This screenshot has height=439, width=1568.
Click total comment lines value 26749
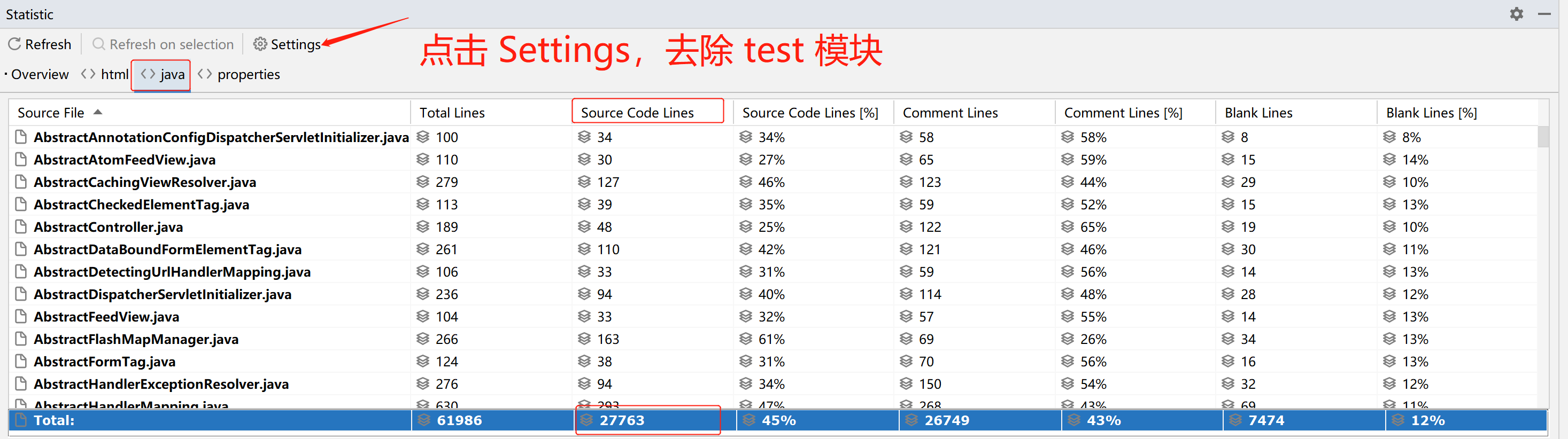[x=947, y=420]
